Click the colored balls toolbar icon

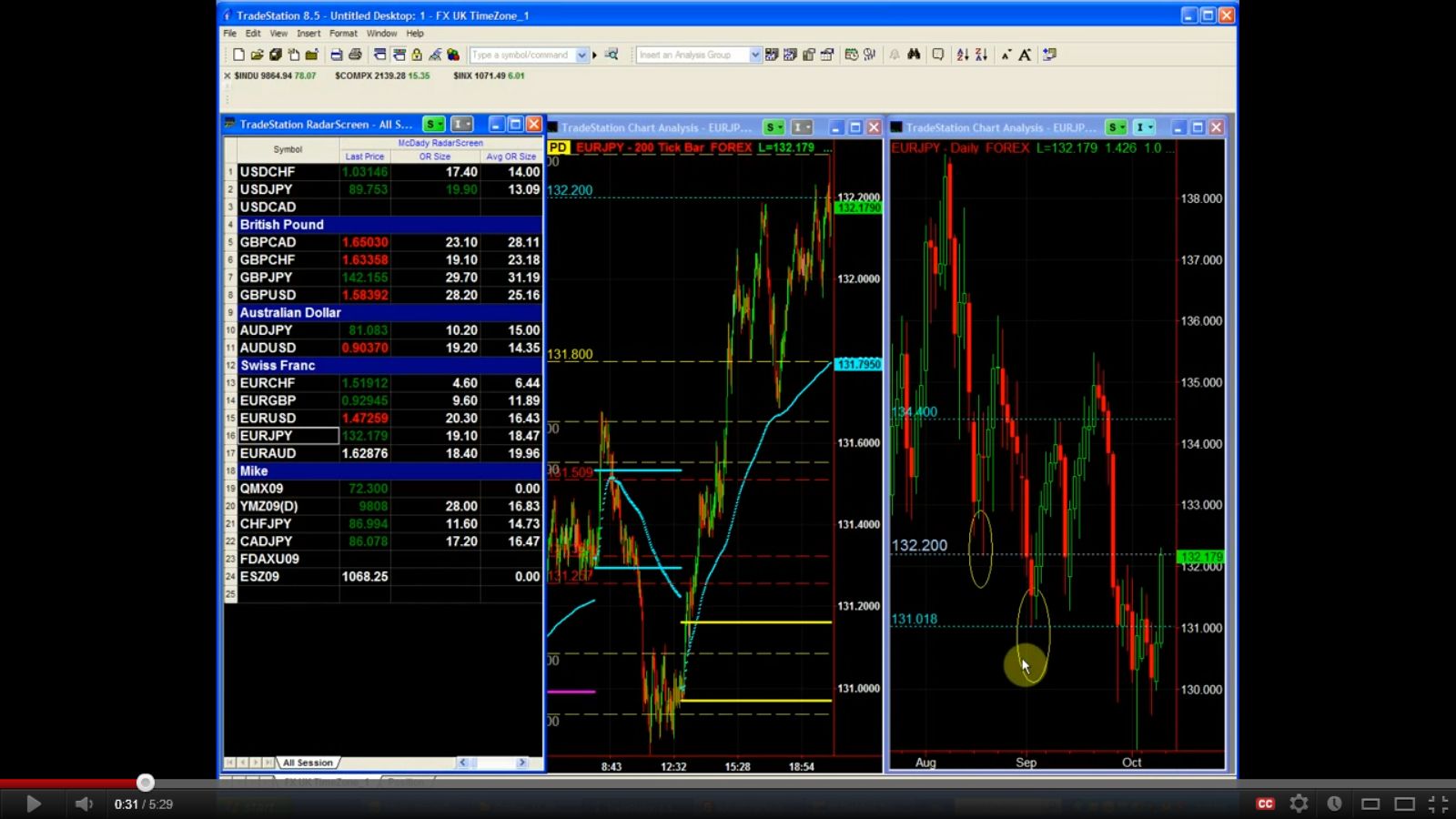[x=453, y=55]
